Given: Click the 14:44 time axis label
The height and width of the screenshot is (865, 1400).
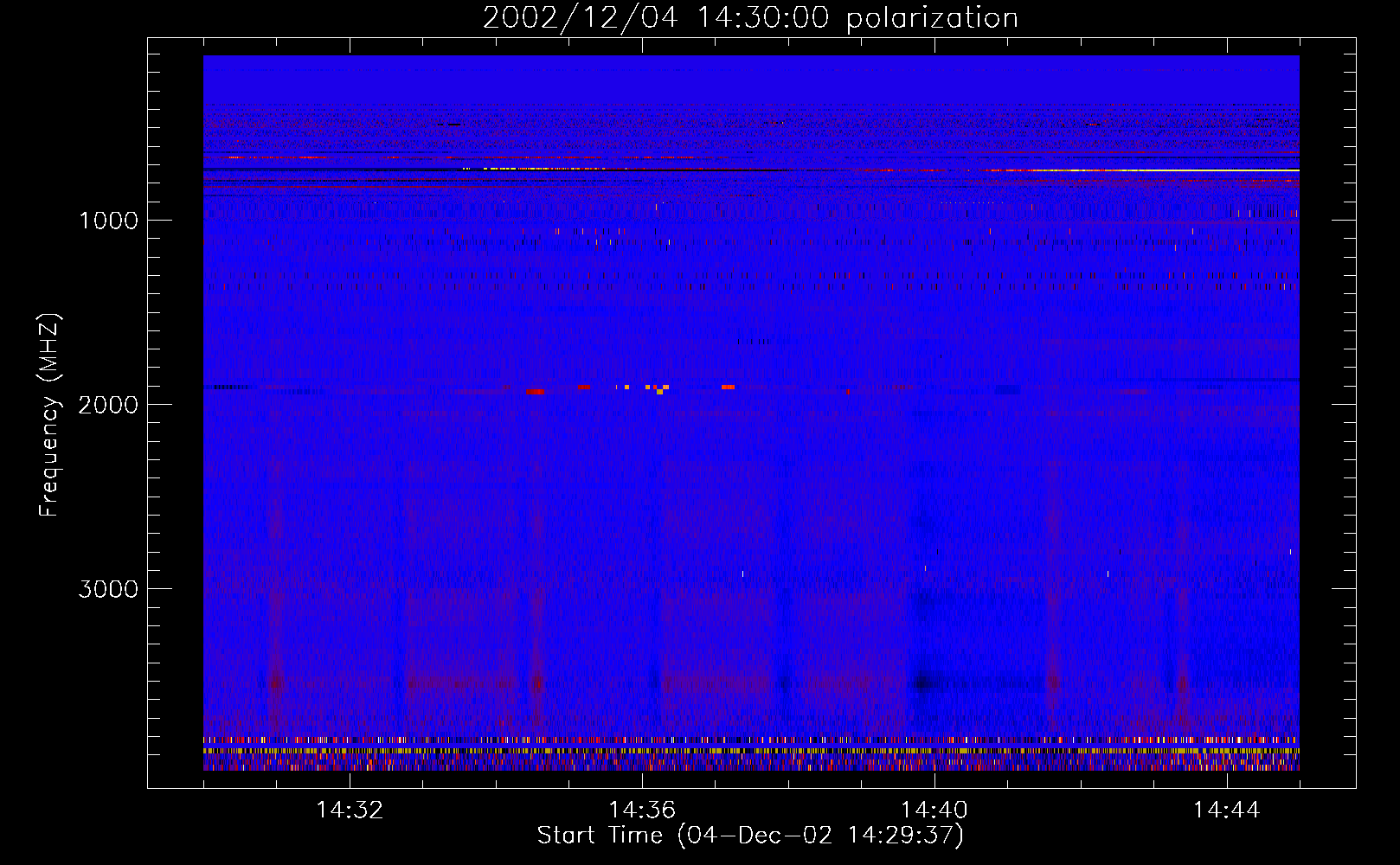Looking at the screenshot, I should [1227, 811].
